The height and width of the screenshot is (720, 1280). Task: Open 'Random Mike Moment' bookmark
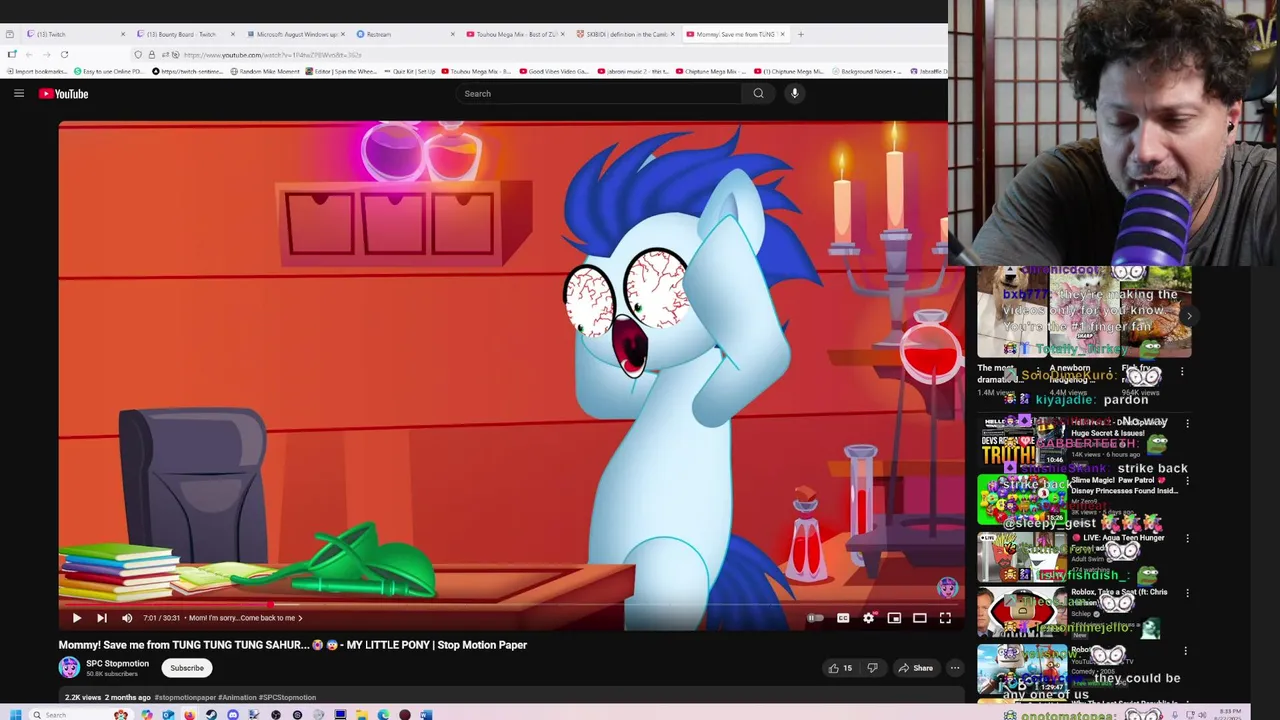click(265, 71)
